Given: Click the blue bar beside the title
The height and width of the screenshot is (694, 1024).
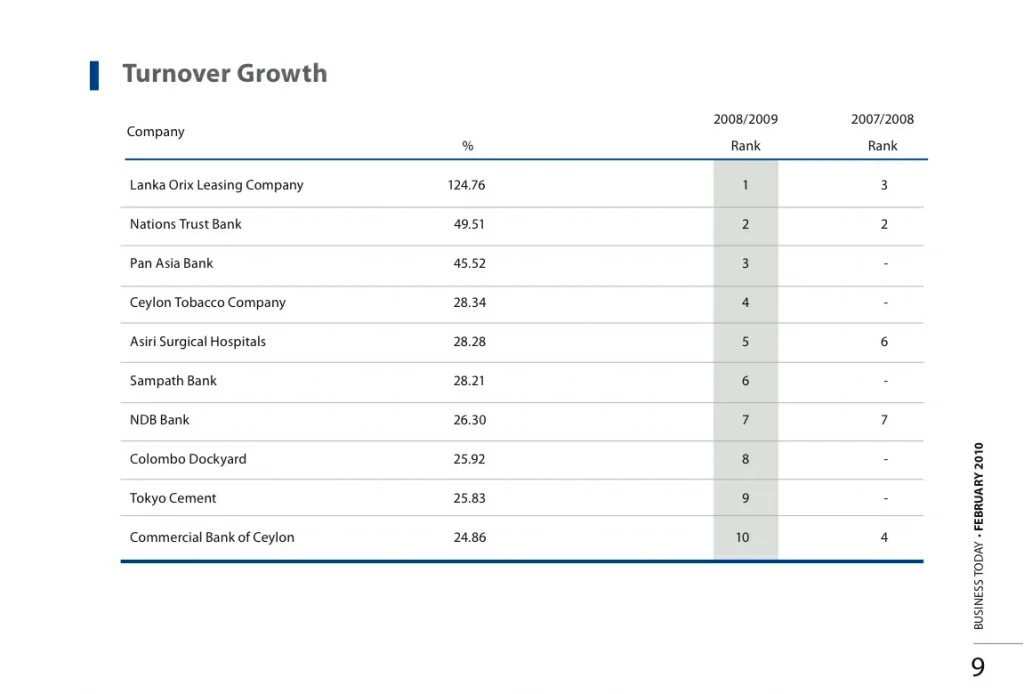Looking at the screenshot, I should (x=94, y=75).
